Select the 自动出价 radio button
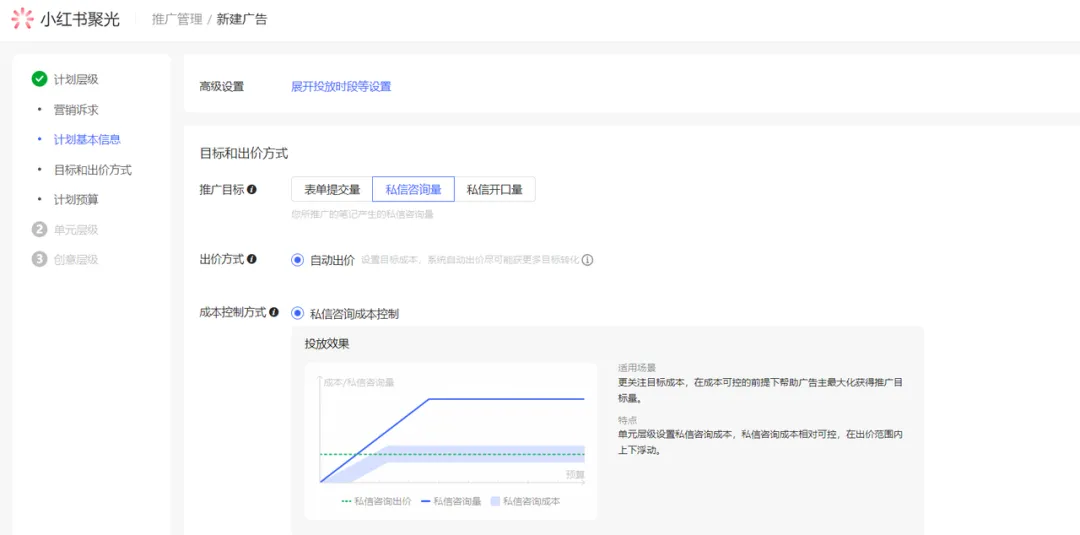The width and height of the screenshot is (1080, 535). pyautogui.click(x=298, y=260)
